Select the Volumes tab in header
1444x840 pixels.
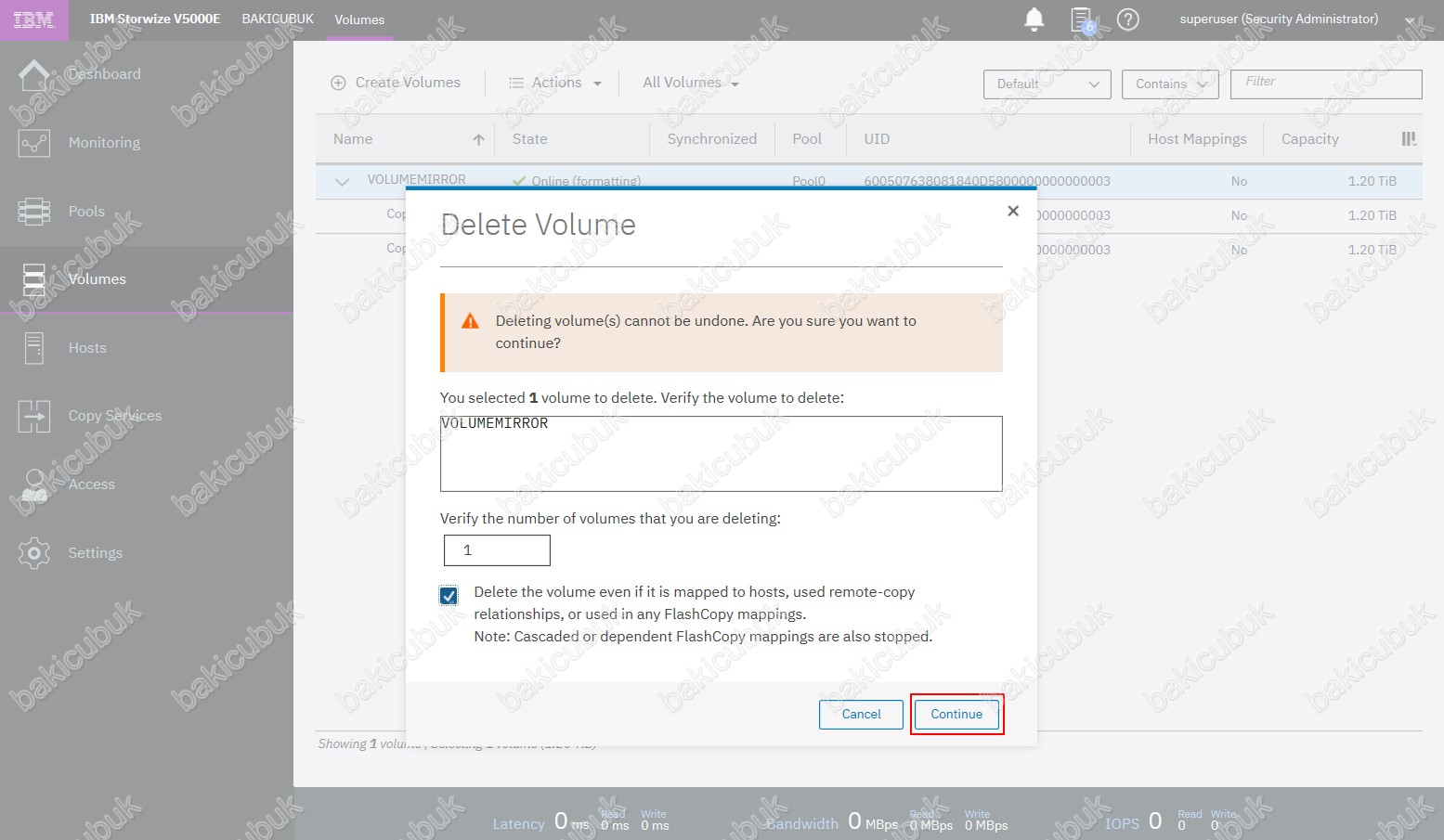[359, 19]
